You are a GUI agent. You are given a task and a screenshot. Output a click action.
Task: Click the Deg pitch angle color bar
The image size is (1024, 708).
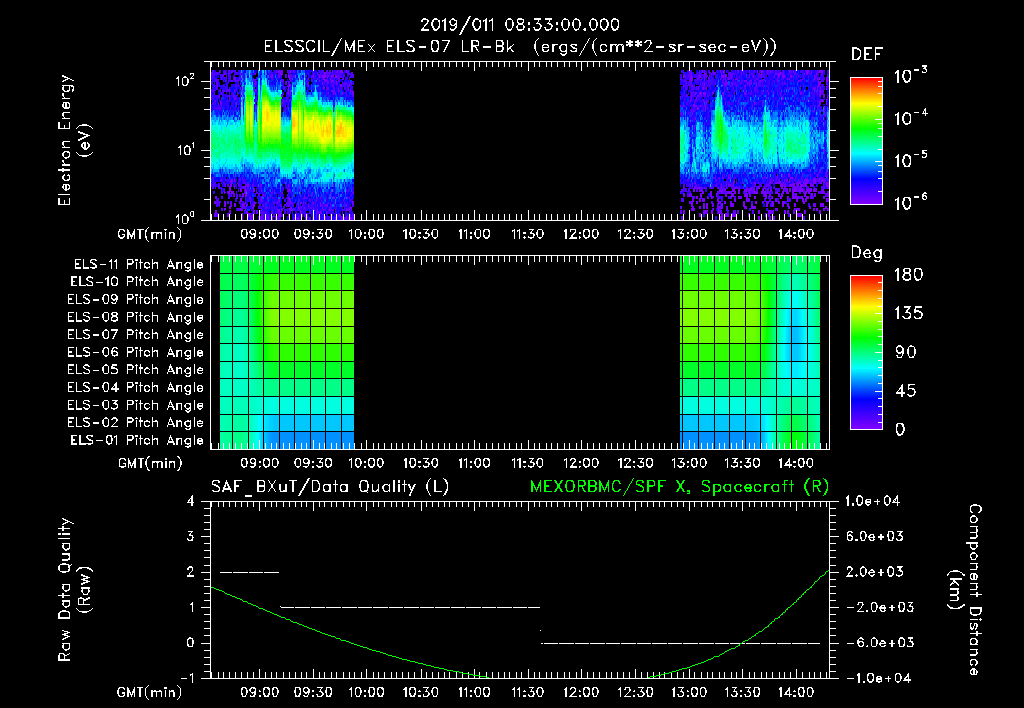coord(866,352)
